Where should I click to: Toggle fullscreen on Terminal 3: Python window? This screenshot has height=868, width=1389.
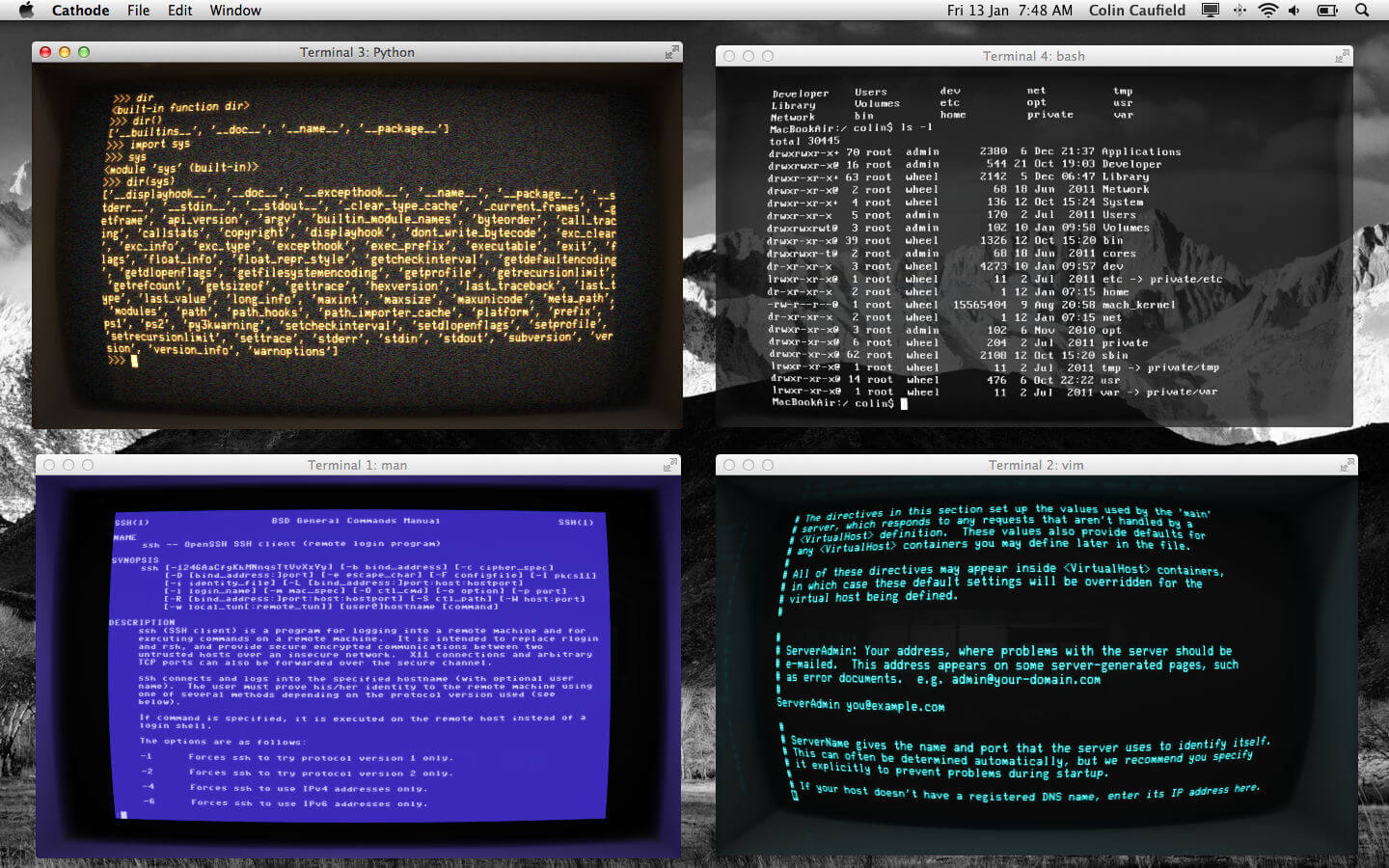pos(671,52)
